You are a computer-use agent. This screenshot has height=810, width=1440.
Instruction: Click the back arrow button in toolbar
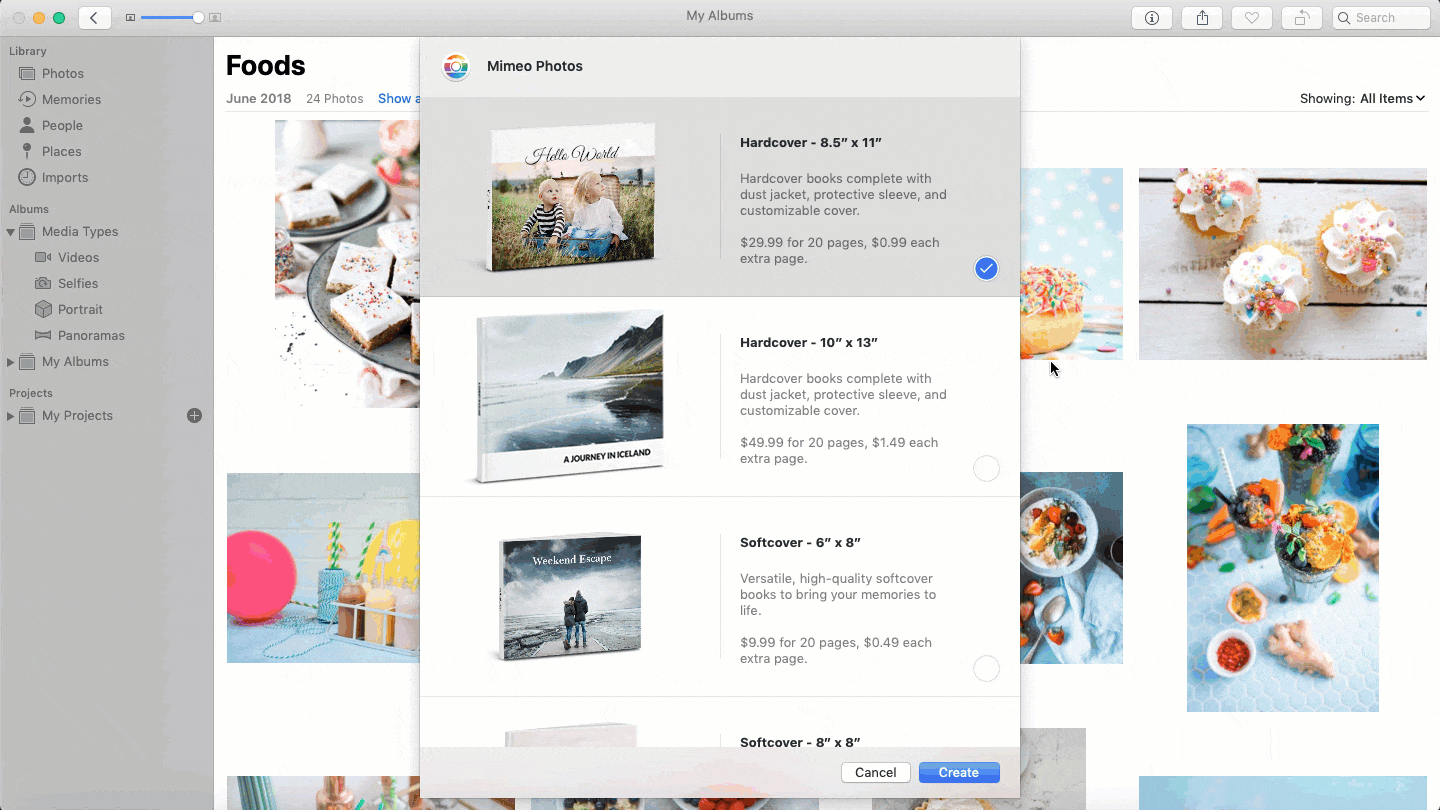click(x=95, y=17)
